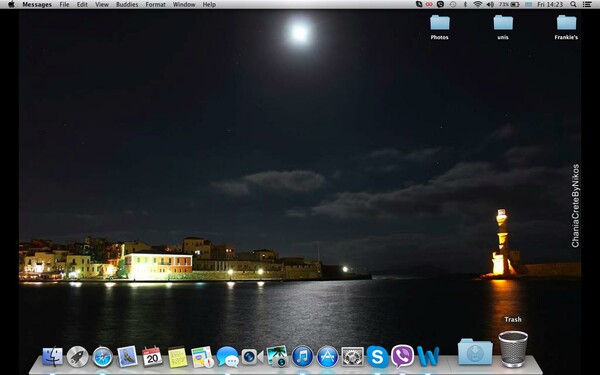Open yellow Stickies notes icon

pos(178,357)
